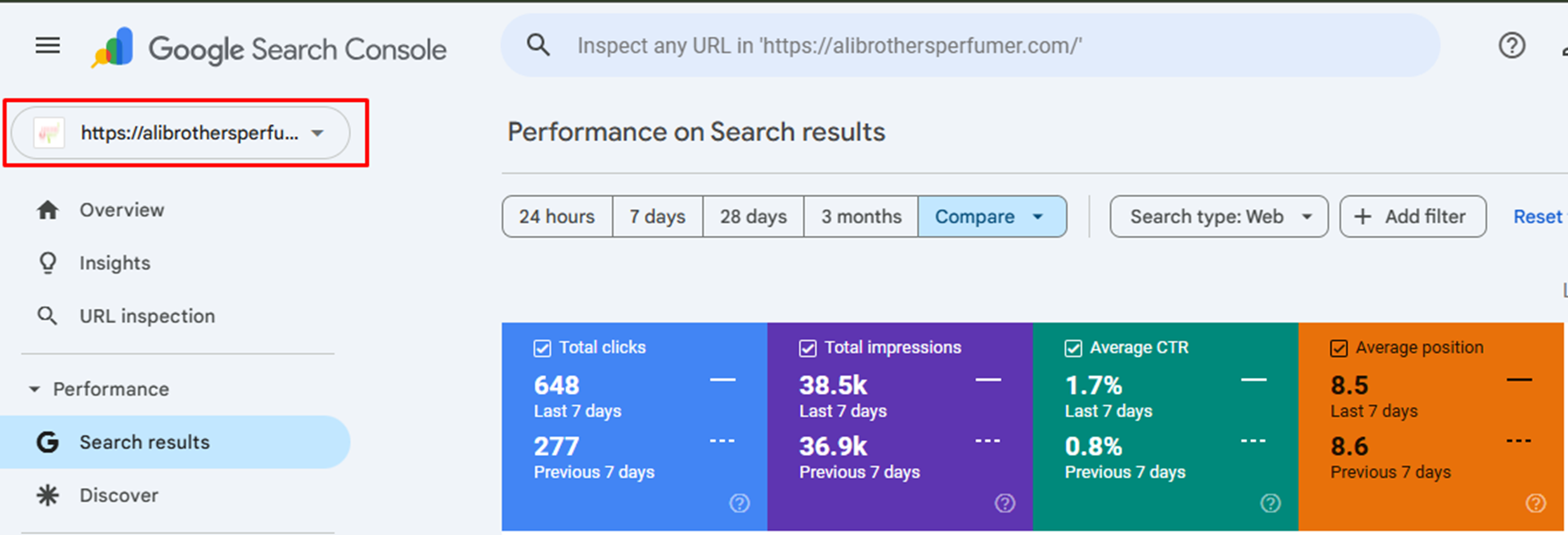Uncheck the Total clicks checkbox
The image size is (1568, 535).
coord(542,348)
